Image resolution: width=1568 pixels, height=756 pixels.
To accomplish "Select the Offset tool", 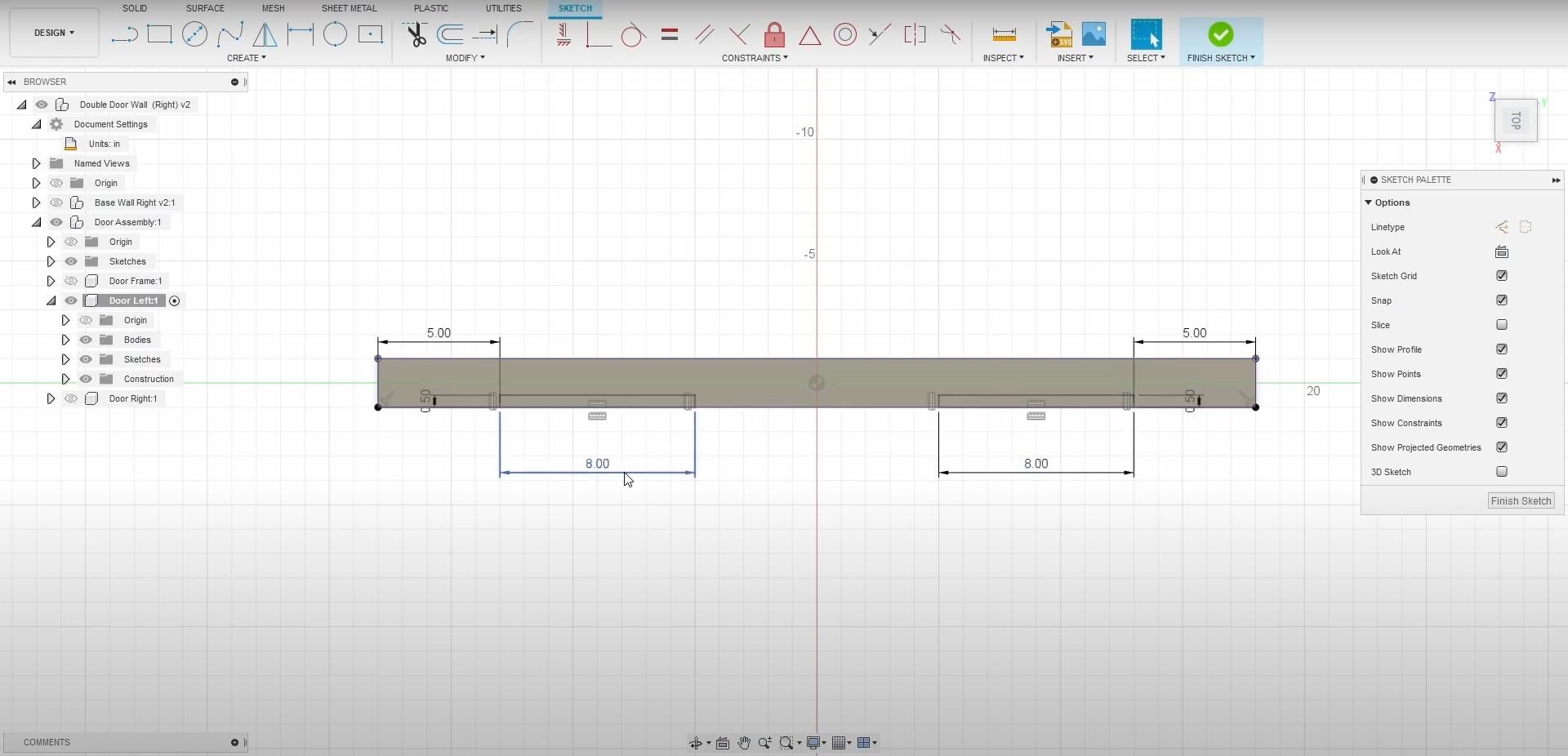I will point(450,34).
